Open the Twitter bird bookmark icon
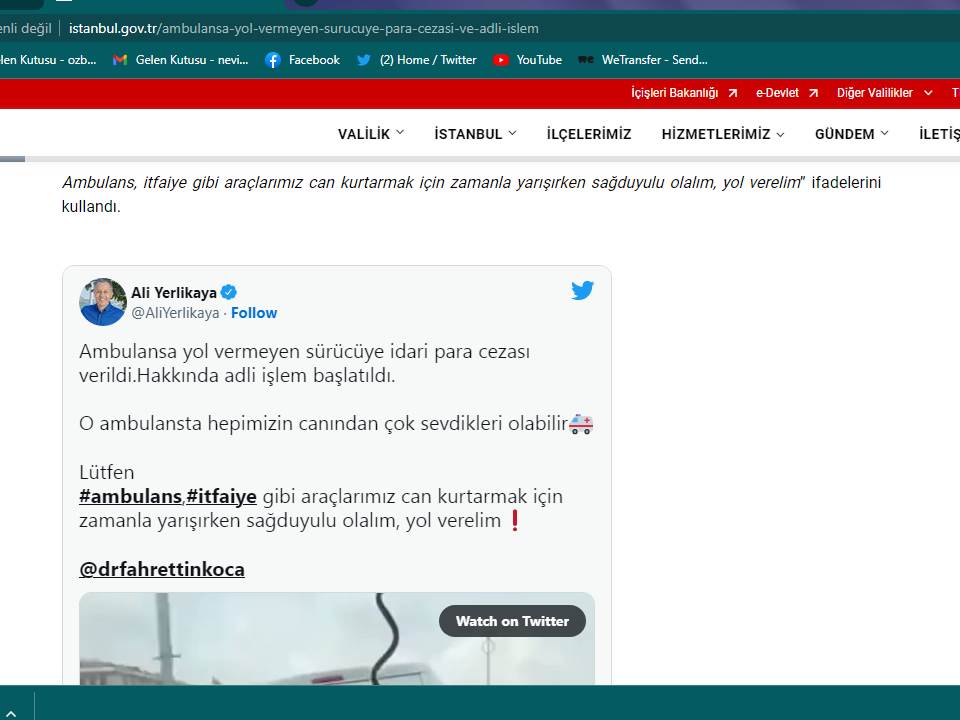The image size is (960, 720). (x=364, y=60)
